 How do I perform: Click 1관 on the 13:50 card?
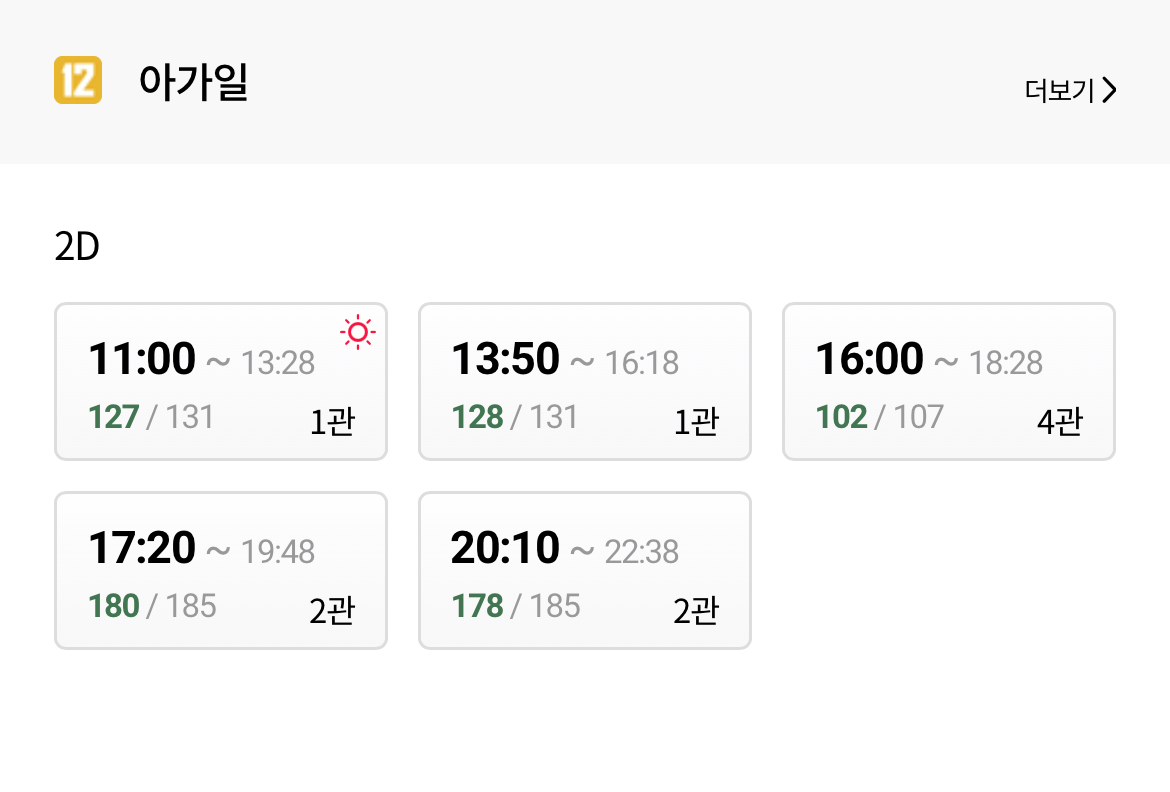click(696, 422)
